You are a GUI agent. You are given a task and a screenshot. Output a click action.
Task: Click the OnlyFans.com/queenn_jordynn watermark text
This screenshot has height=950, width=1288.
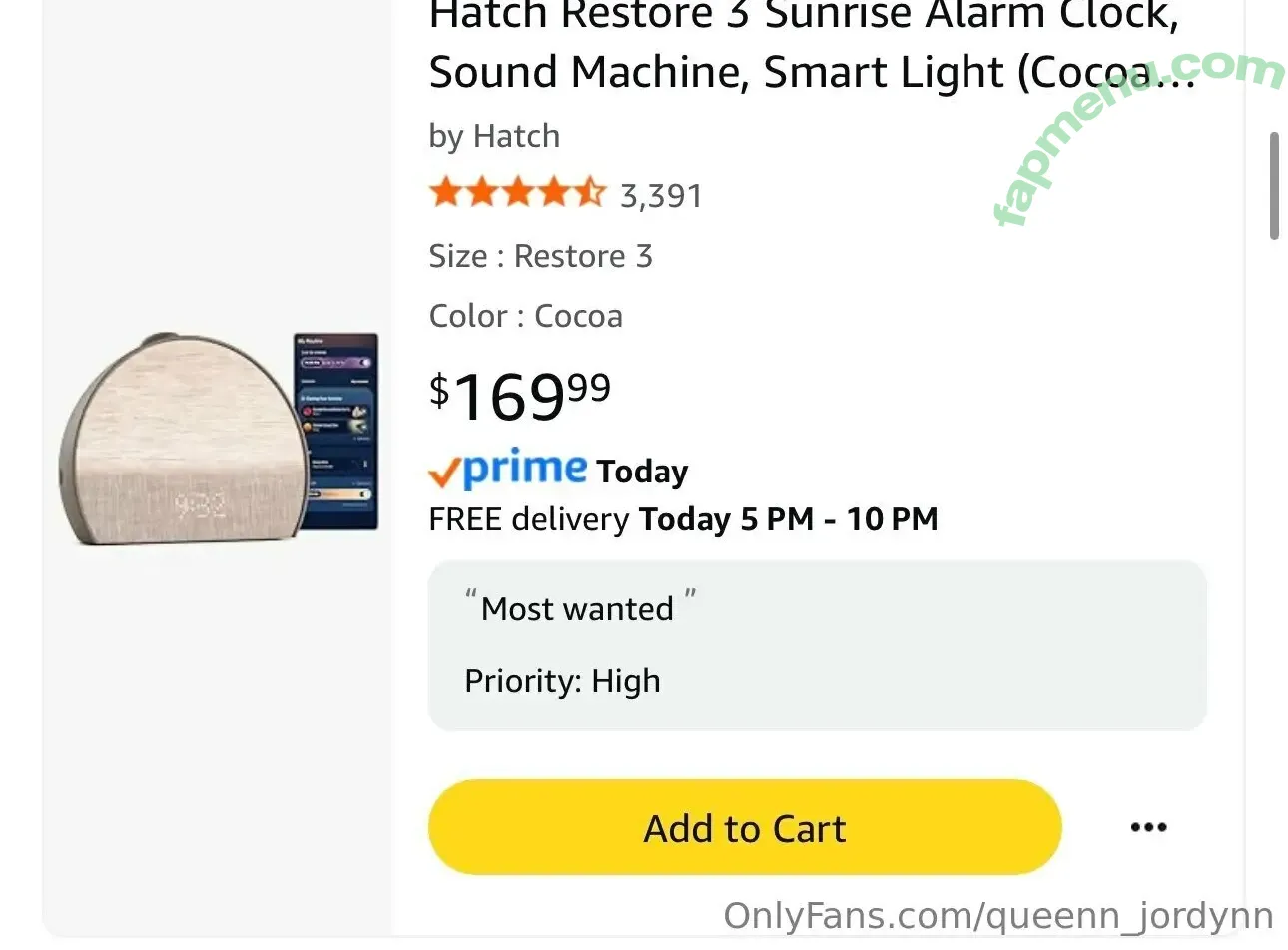click(x=997, y=916)
